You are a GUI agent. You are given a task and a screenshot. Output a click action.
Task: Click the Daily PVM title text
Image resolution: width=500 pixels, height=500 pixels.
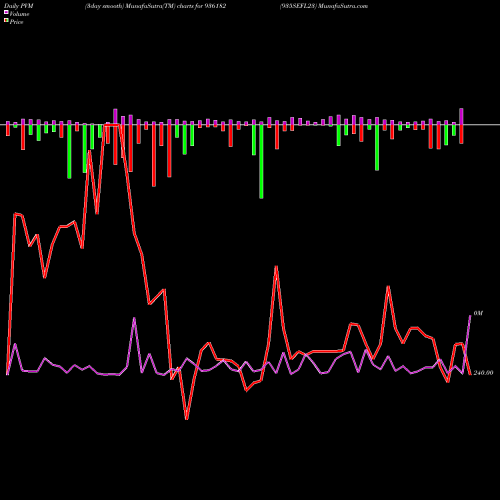[x=19, y=6]
